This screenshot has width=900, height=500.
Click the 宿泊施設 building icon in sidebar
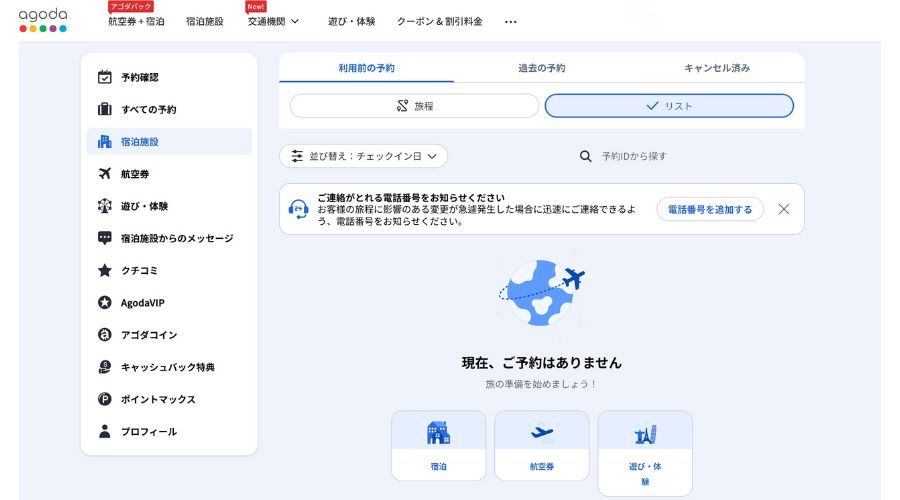[104, 141]
